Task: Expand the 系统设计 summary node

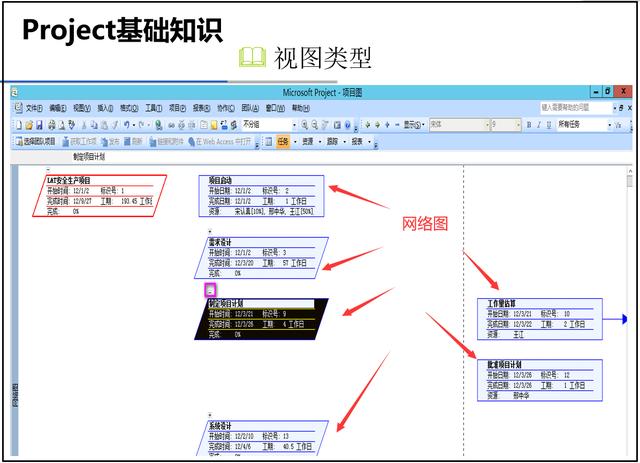Action: [x=210, y=415]
